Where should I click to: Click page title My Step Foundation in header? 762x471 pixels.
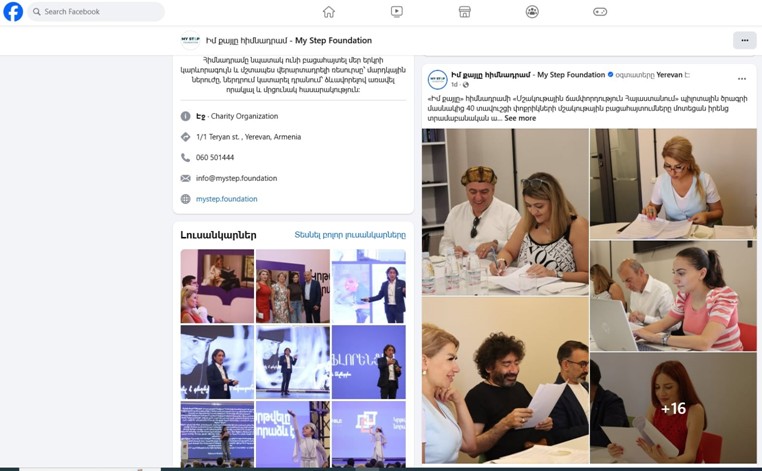[x=289, y=40]
